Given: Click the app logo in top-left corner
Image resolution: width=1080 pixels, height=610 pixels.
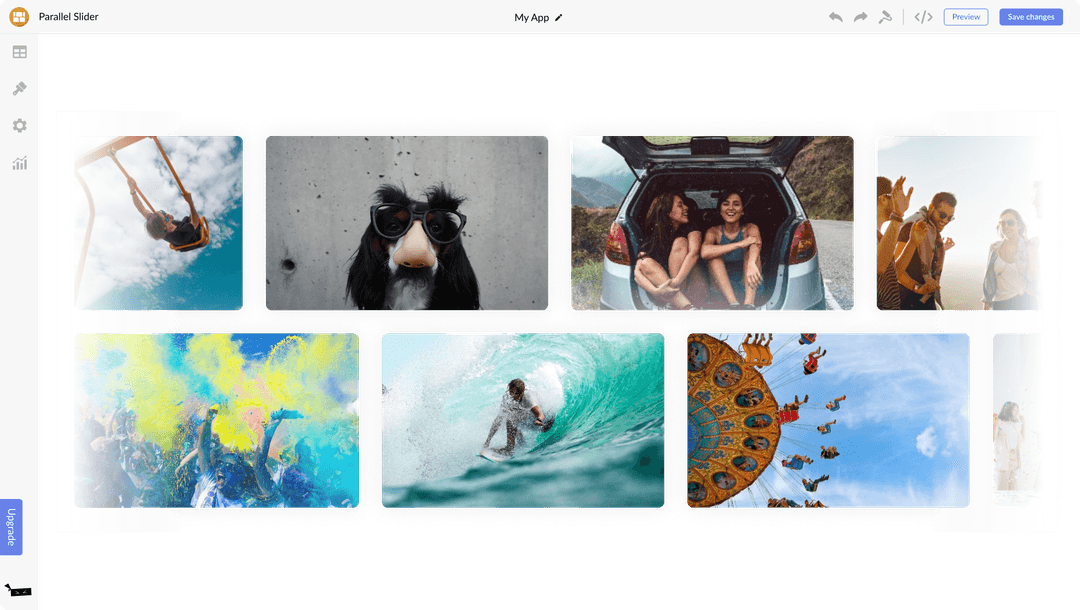Looking at the screenshot, I should click(17, 16).
